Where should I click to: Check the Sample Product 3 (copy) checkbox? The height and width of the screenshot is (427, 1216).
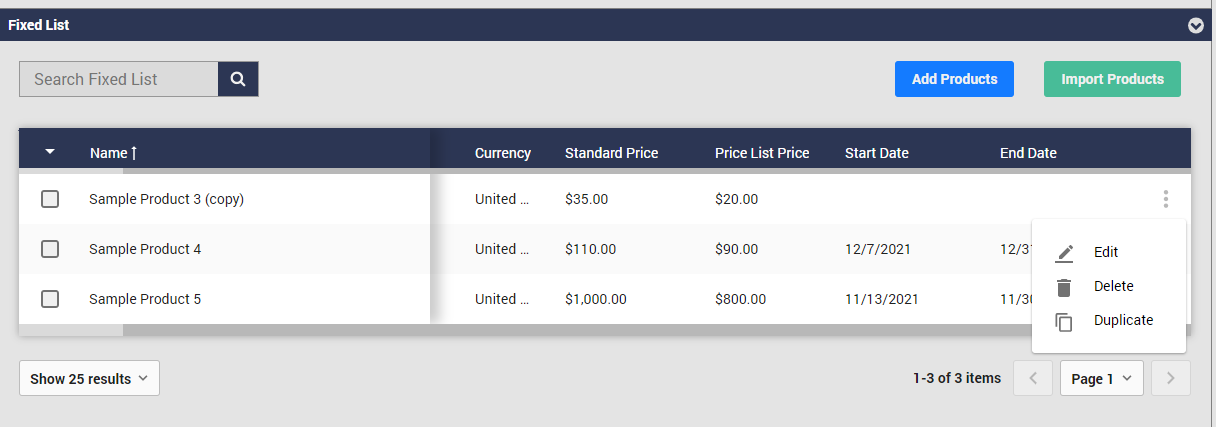[50, 199]
